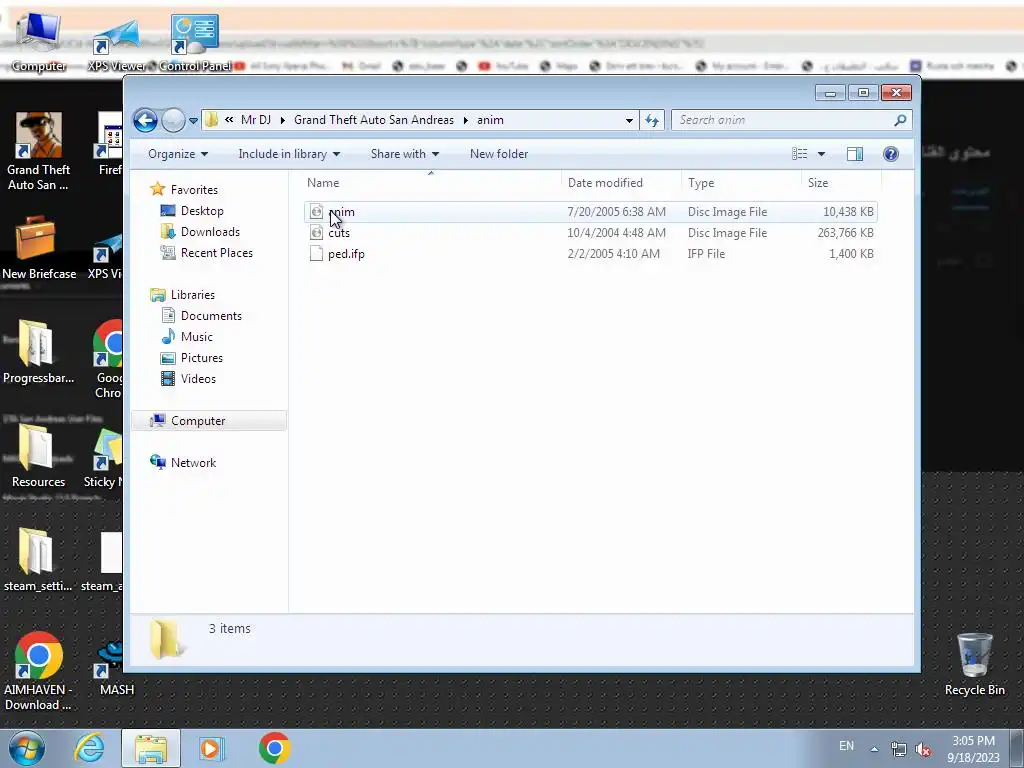Select the New Briefcase desktop icon
The image size is (1024, 768).
[39, 248]
